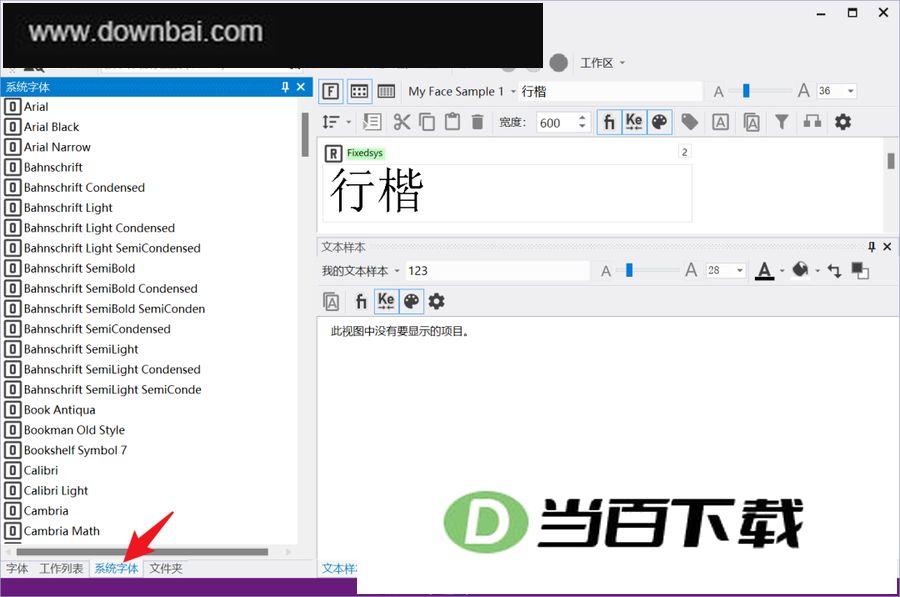Open the text color dropdown arrow
Screen dimensions: 900x597
782,271
